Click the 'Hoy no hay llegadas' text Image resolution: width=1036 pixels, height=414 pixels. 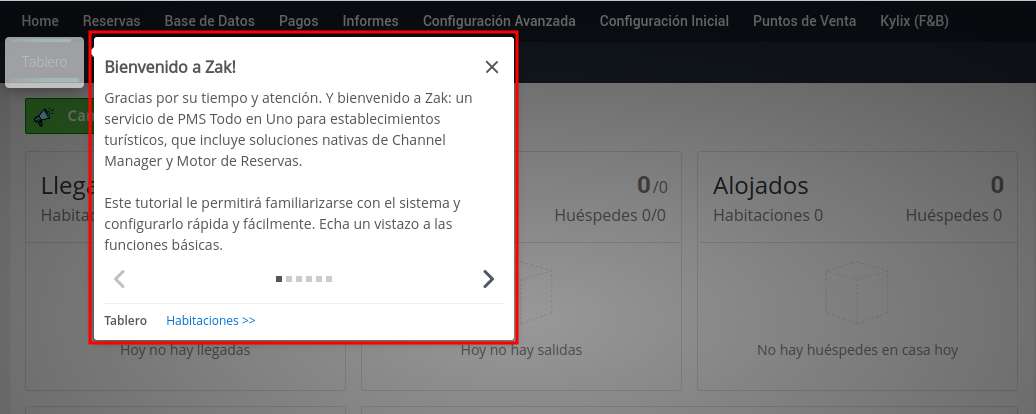[x=185, y=350]
